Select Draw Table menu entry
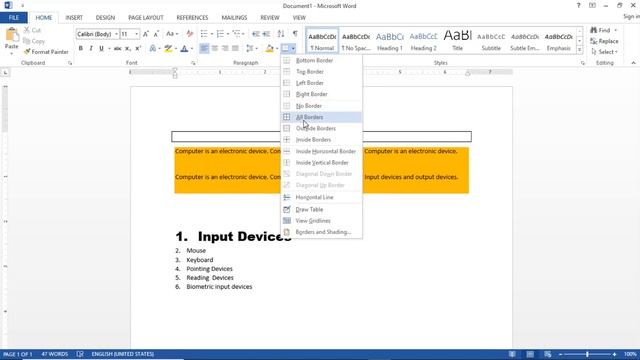Screen dimensions: 640x360 tap(321, 209)
